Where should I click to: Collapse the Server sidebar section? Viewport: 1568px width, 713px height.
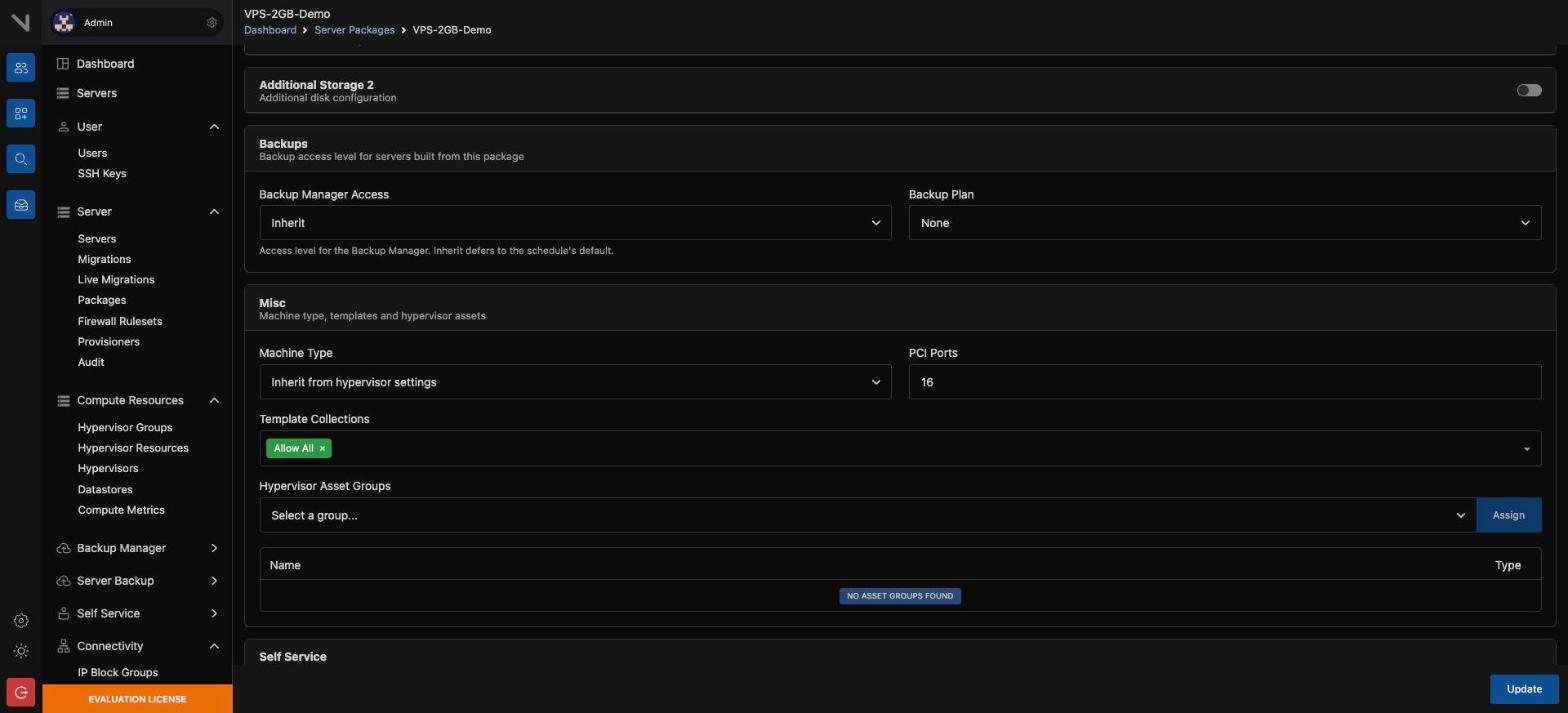click(x=214, y=212)
